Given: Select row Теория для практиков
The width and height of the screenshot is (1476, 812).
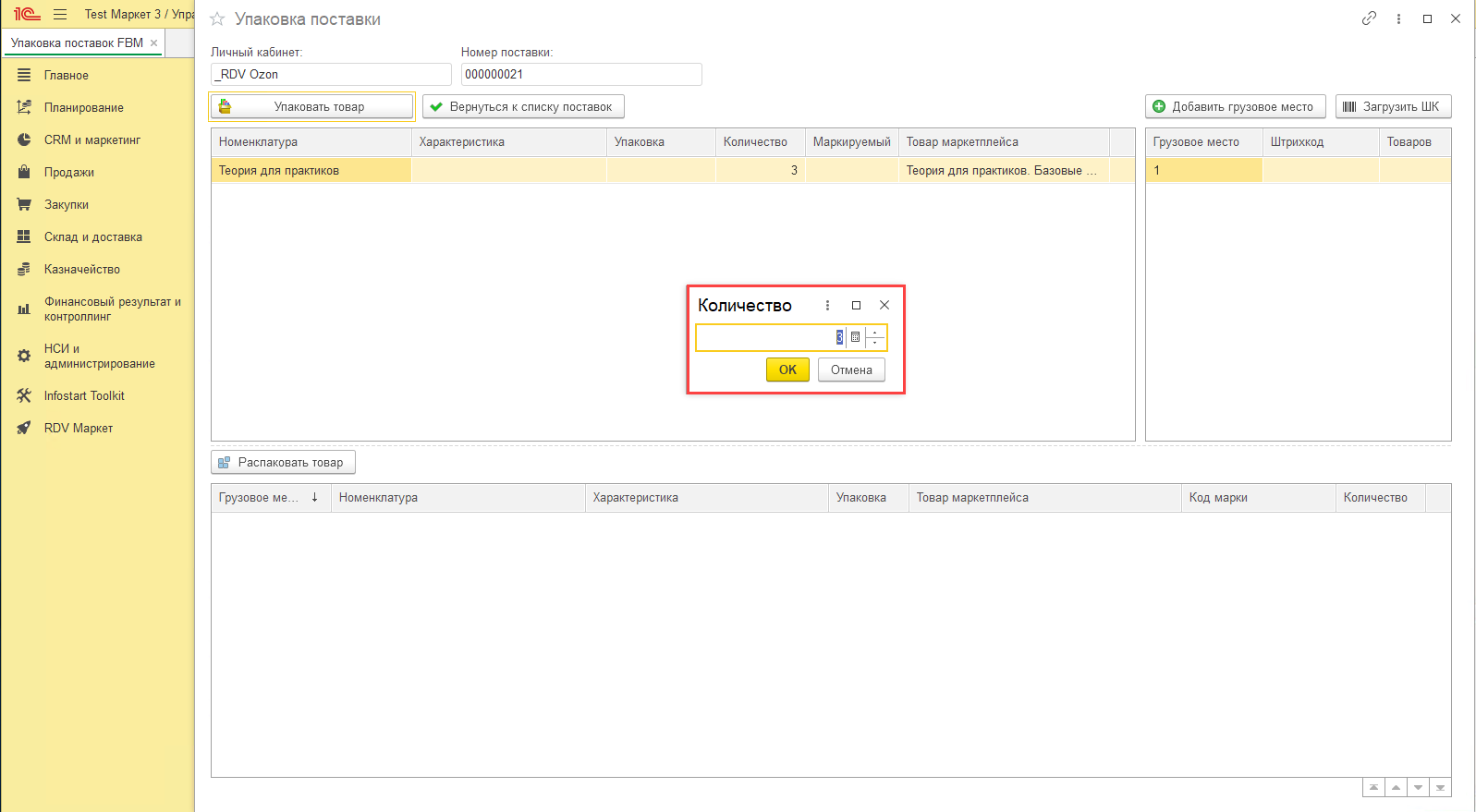Looking at the screenshot, I should point(673,170).
